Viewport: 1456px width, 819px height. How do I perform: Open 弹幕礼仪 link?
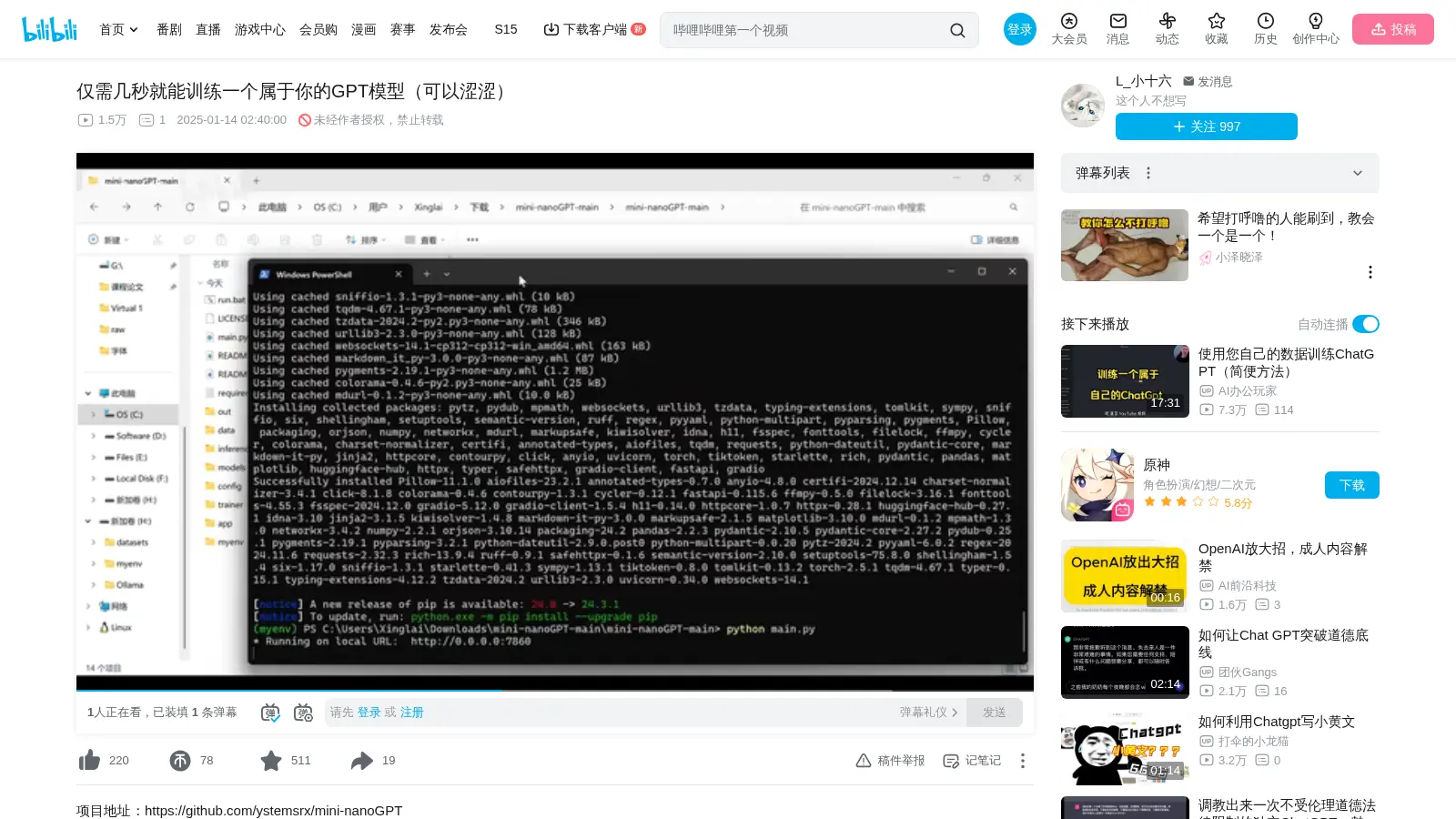coord(928,713)
